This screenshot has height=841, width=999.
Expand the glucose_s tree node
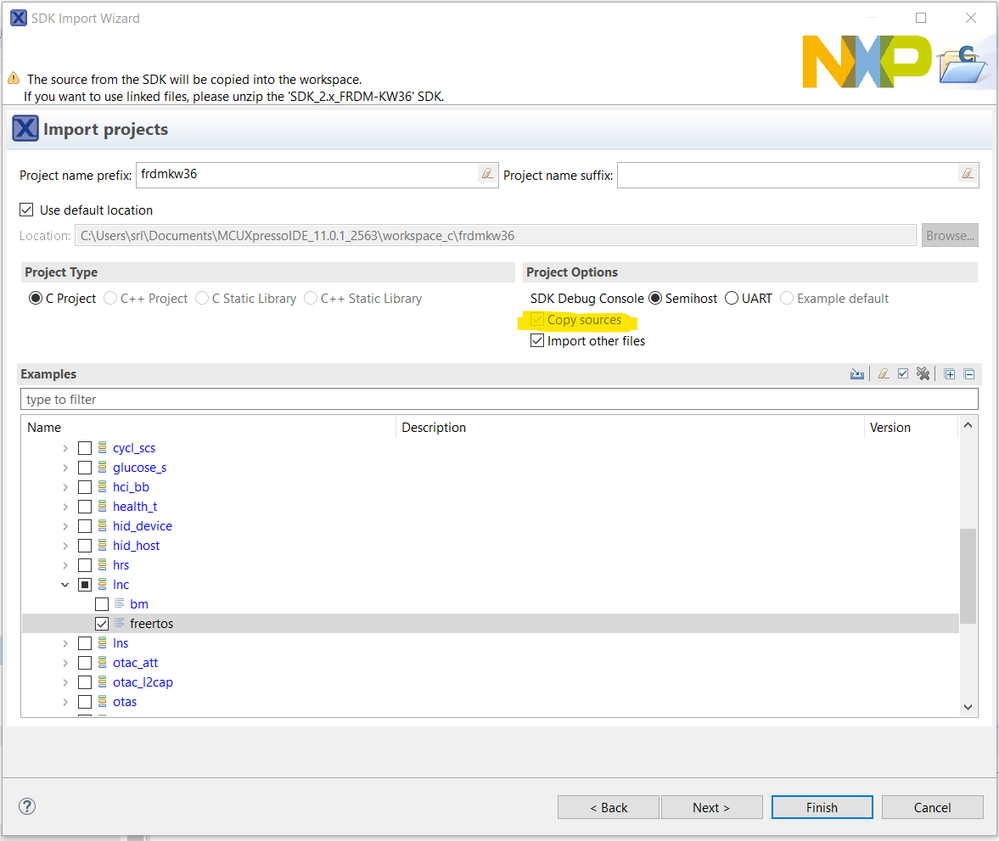(65, 468)
